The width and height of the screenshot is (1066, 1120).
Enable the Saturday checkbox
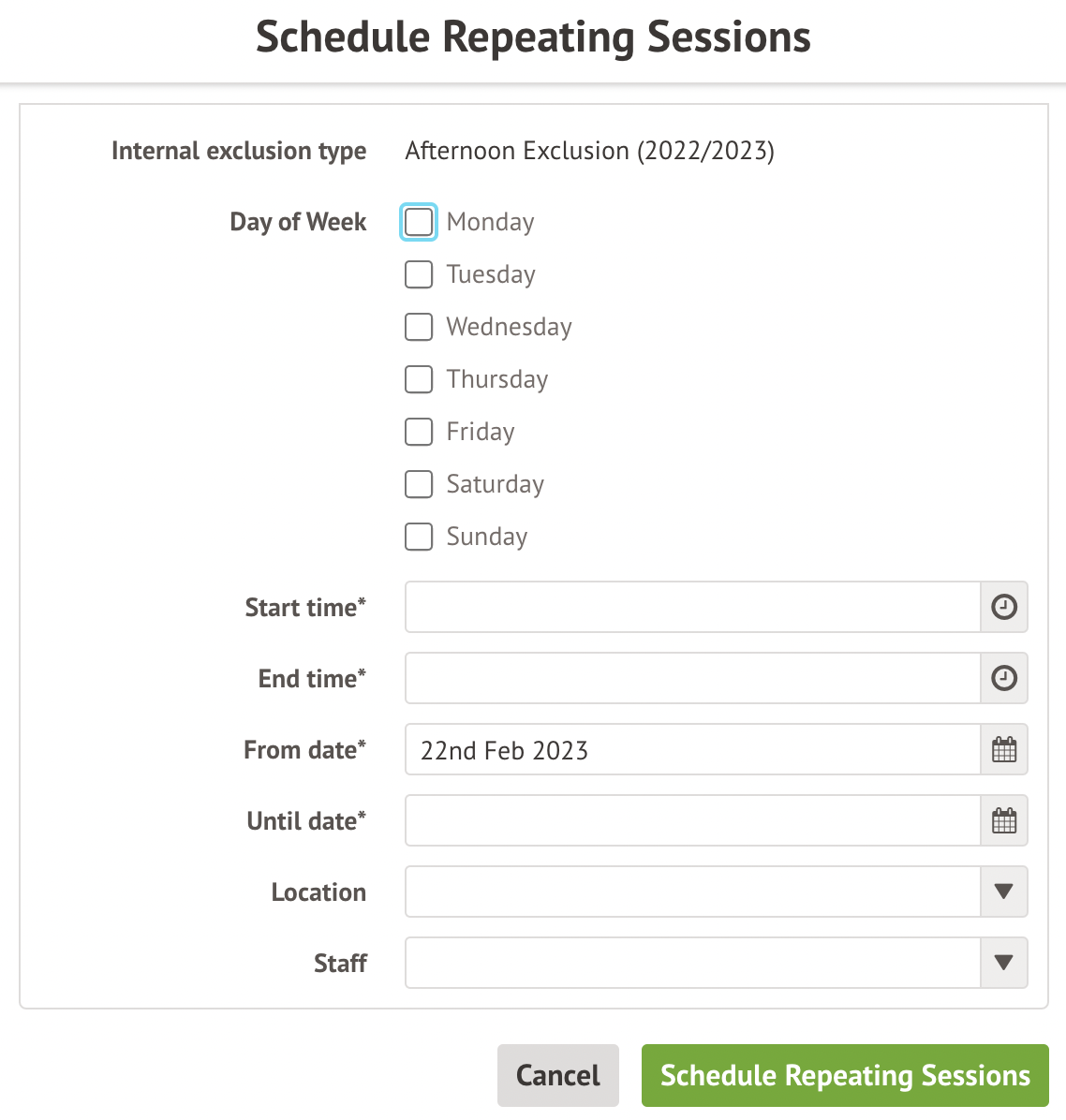coord(419,484)
